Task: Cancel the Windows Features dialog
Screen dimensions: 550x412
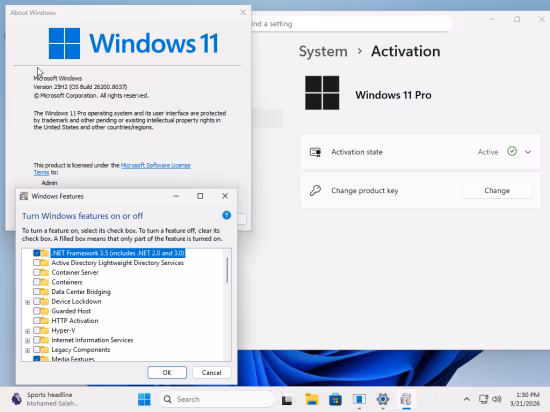Action: (x=212, y=372)
